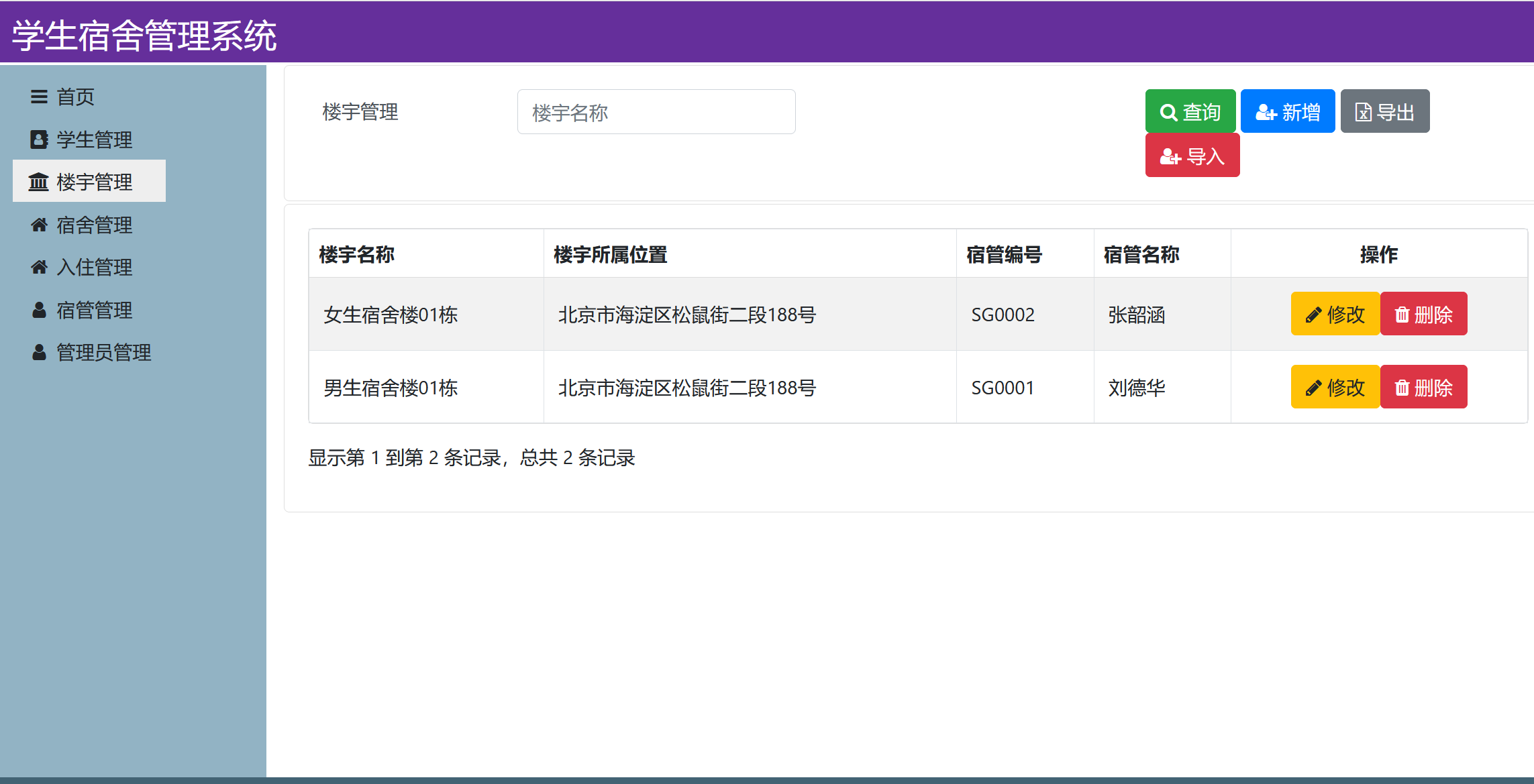Click the admin user icon beside 管理员管理

coord(38,353)
